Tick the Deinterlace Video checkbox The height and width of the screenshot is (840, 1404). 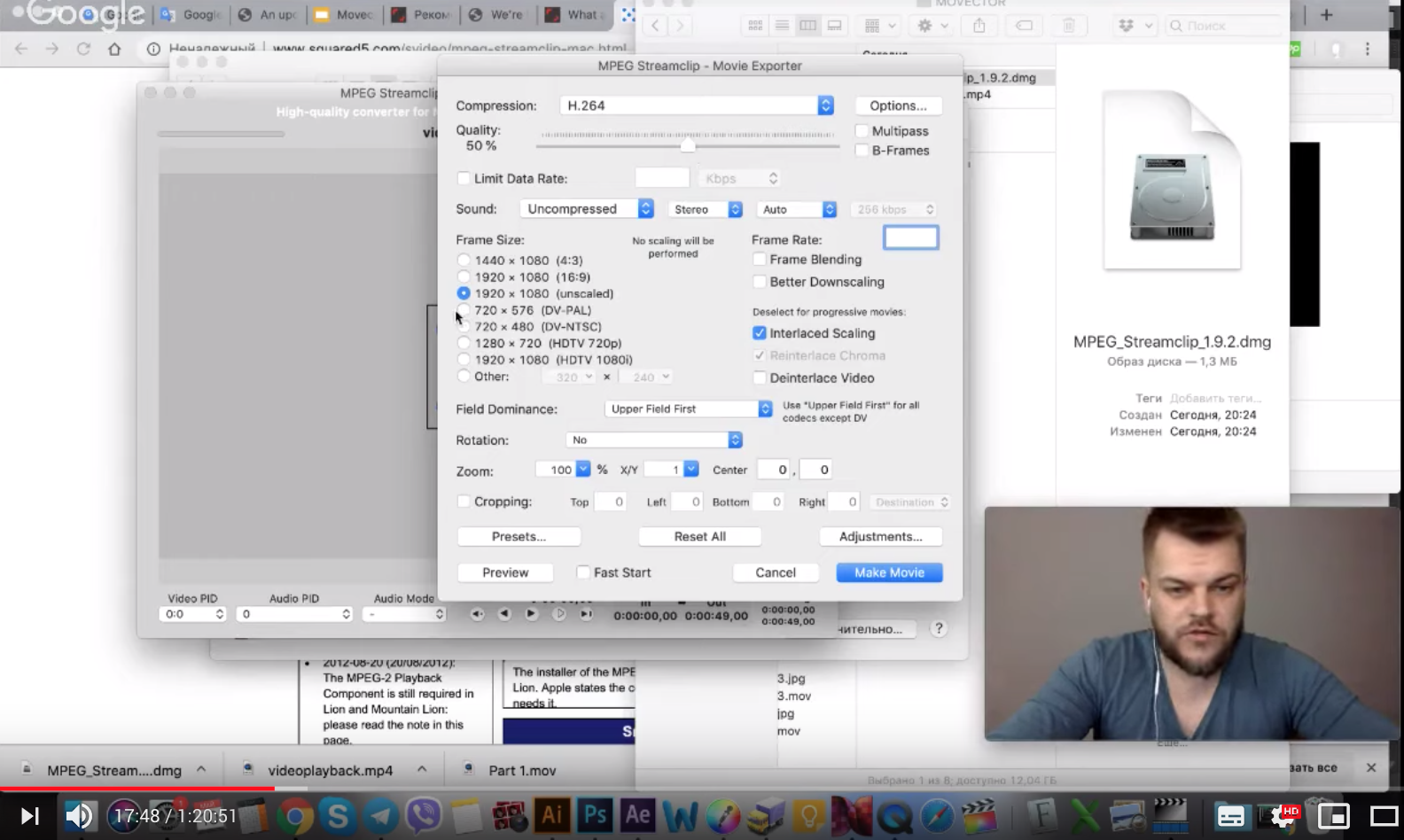(x=760, y=378)
